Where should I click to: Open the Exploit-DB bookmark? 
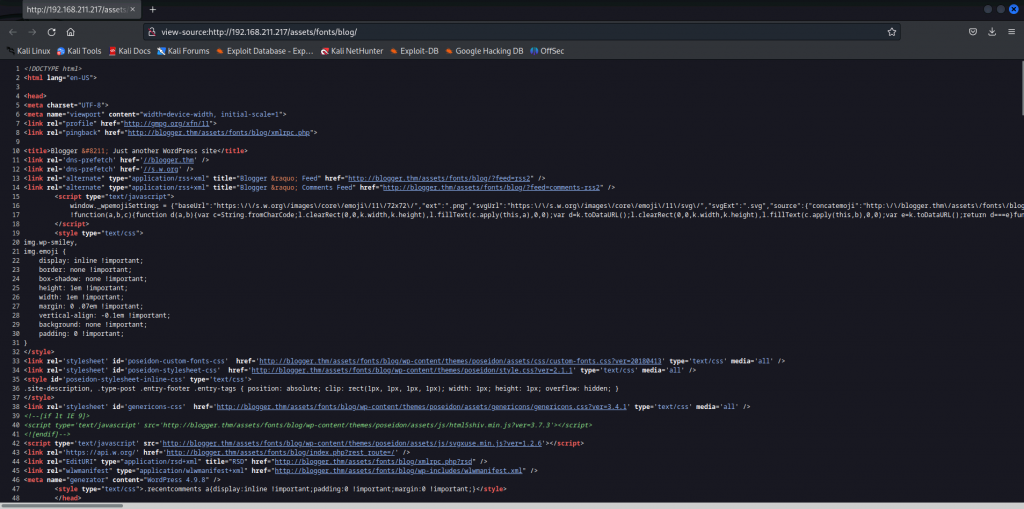click(414, 51)
